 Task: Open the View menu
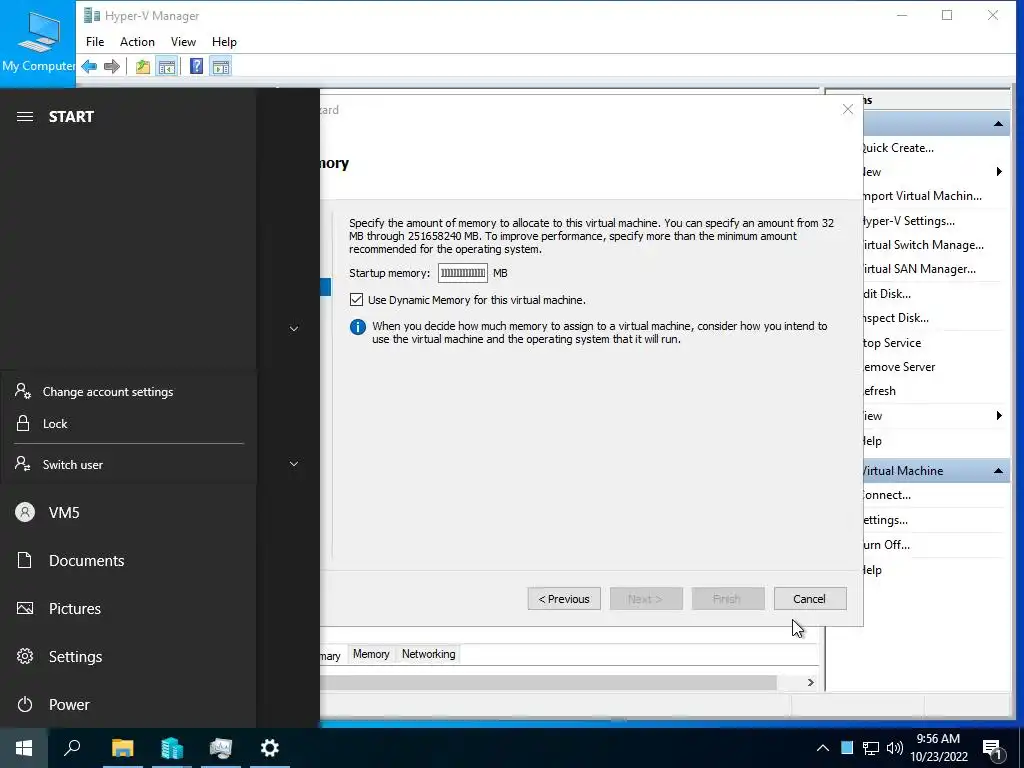(x=183, y=42)
